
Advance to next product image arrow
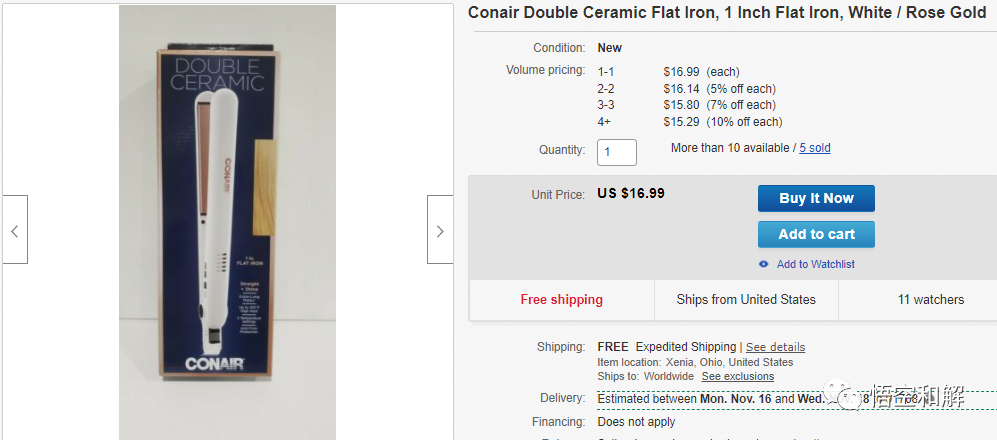click(440, 230)
